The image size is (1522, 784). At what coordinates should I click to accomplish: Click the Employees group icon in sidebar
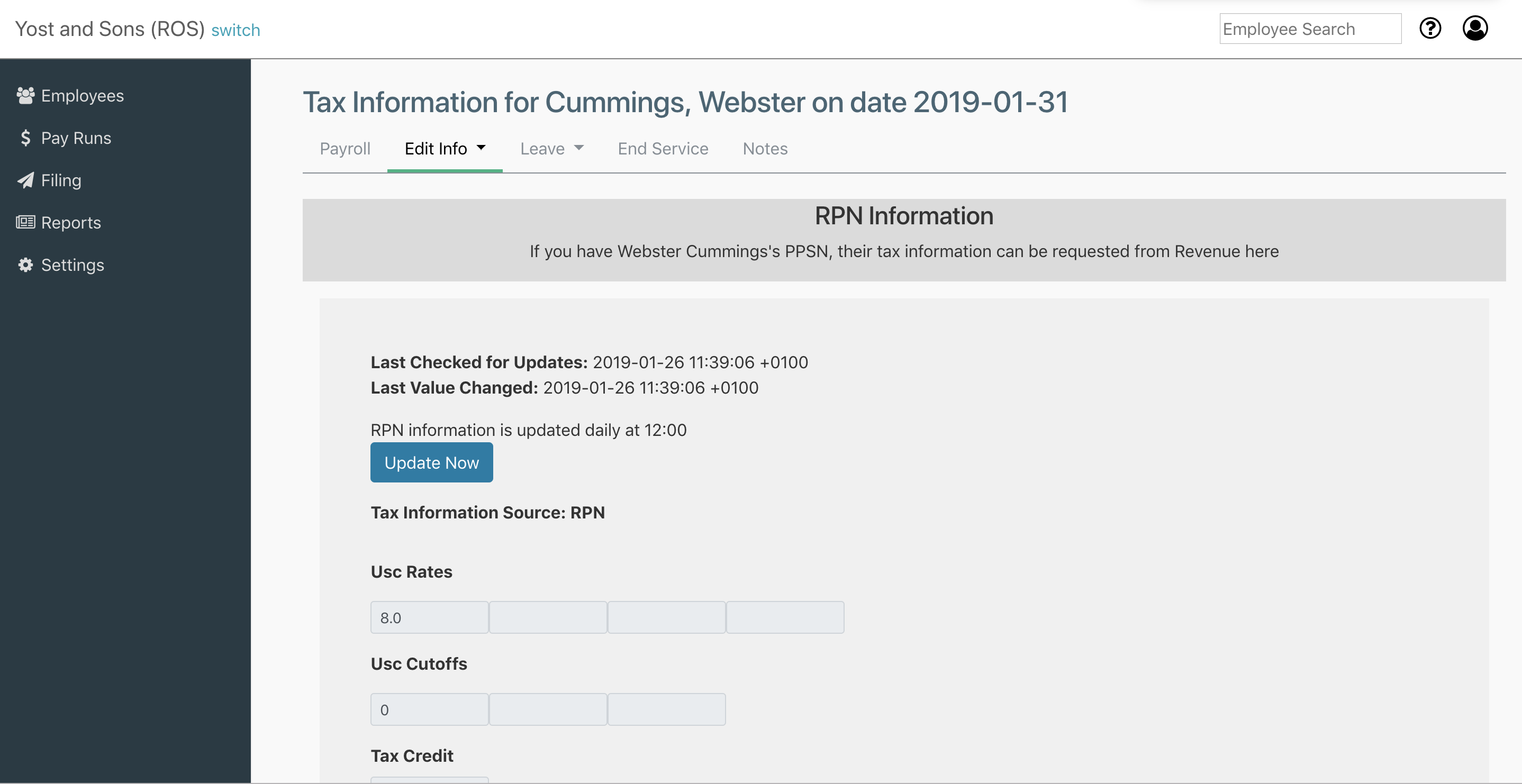25,96
